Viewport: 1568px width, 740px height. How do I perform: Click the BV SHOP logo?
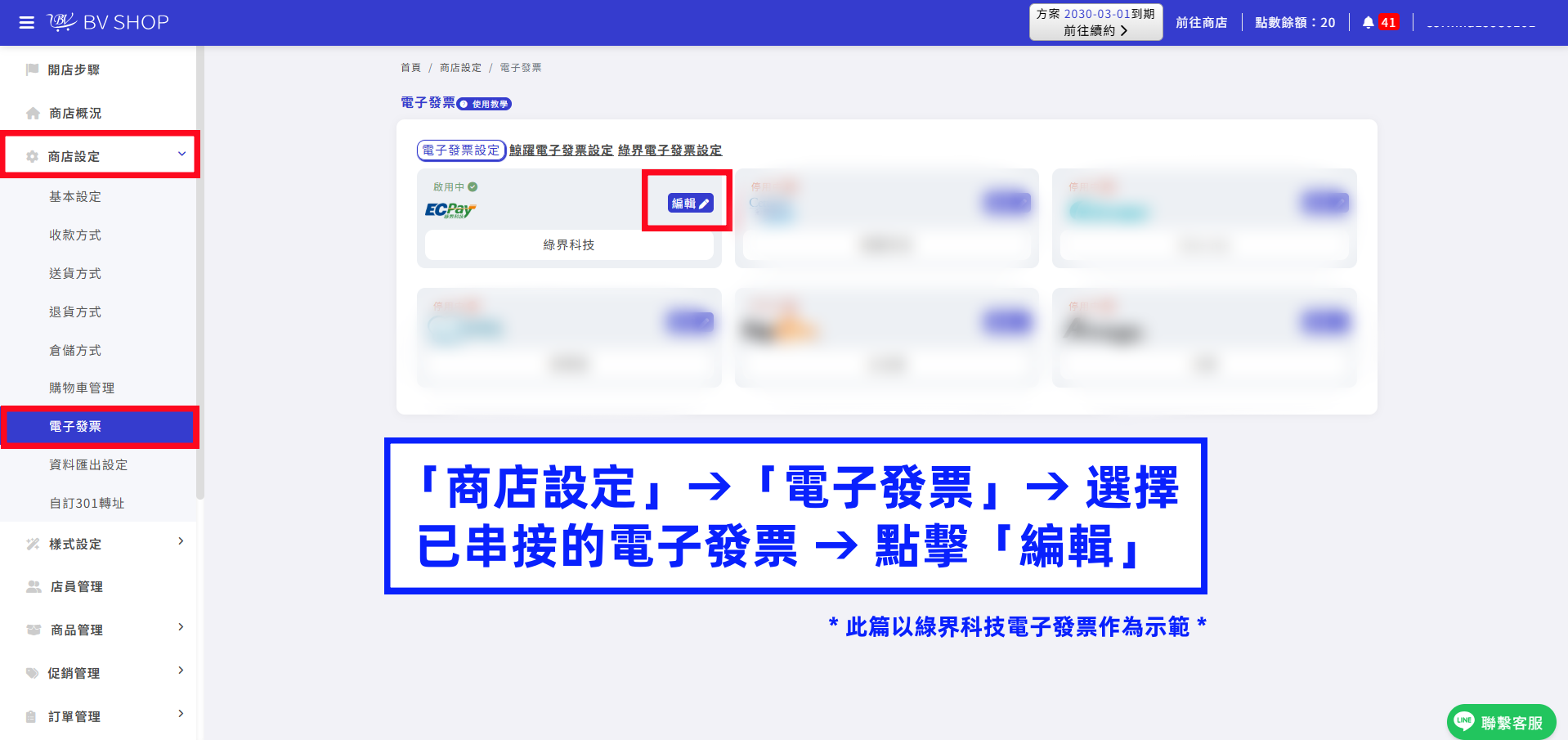point(108,22)
